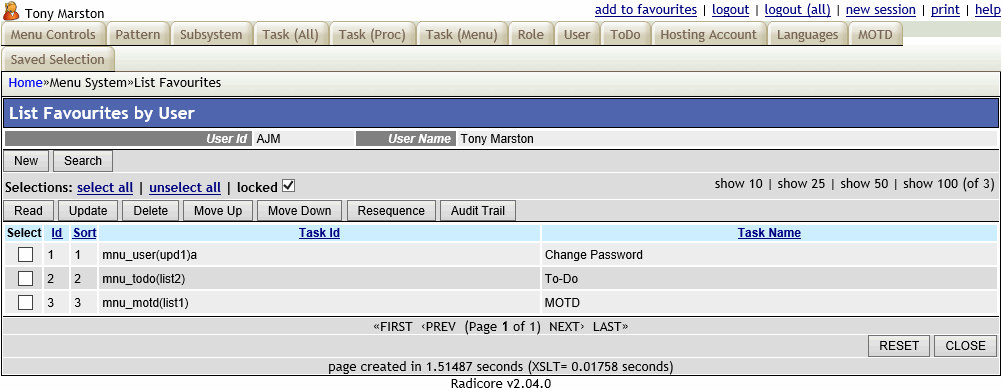Screen dimensions: 1002x390
Task: Click the logout link
Action: [730, 10]
